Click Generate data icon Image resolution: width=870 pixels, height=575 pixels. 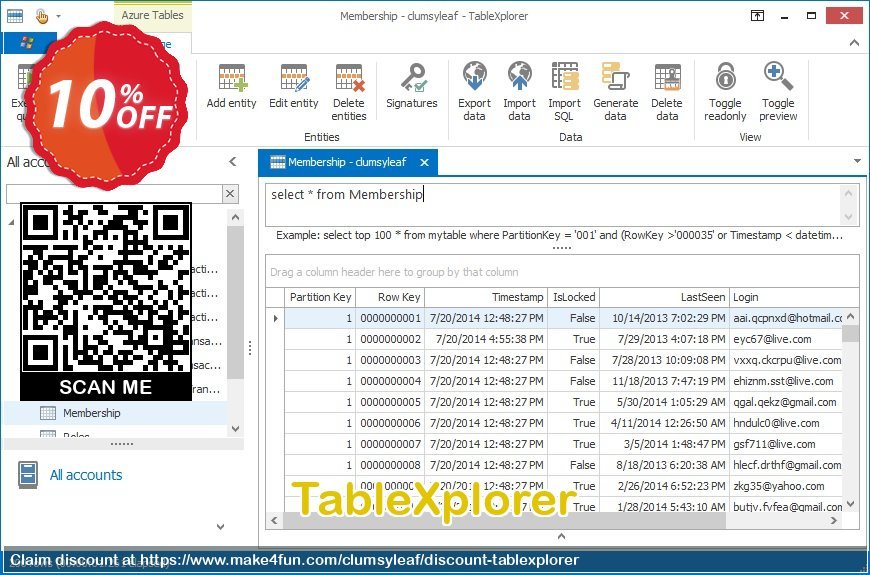click(x=615, y=76)
